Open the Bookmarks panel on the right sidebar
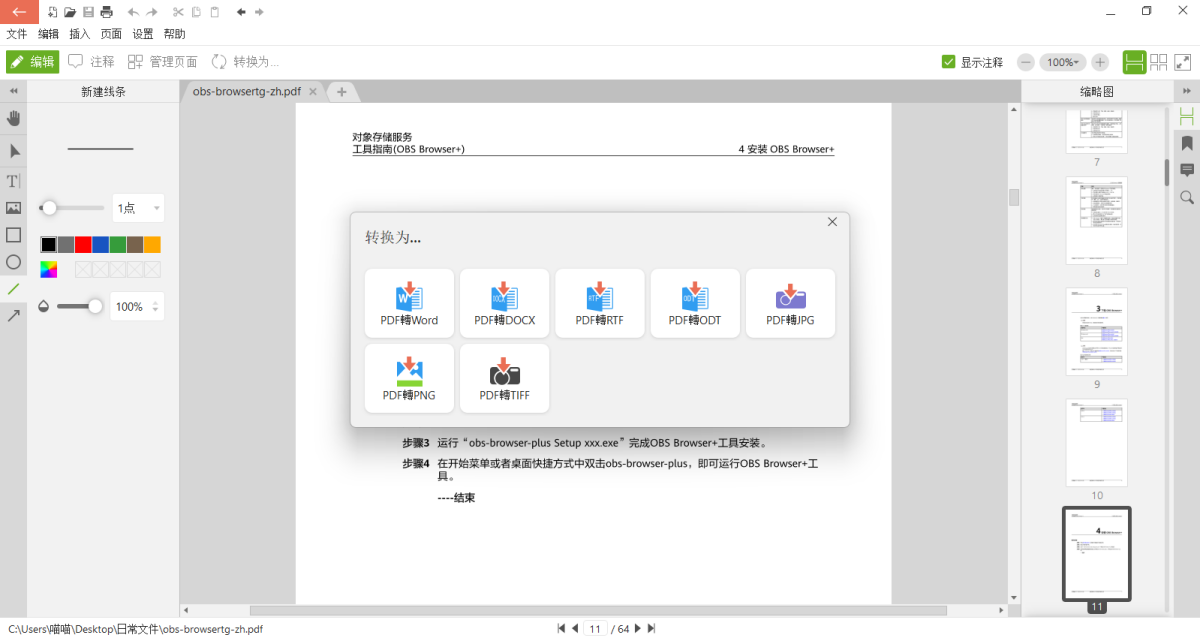The image size is (1200, 638). (1187, 143)
